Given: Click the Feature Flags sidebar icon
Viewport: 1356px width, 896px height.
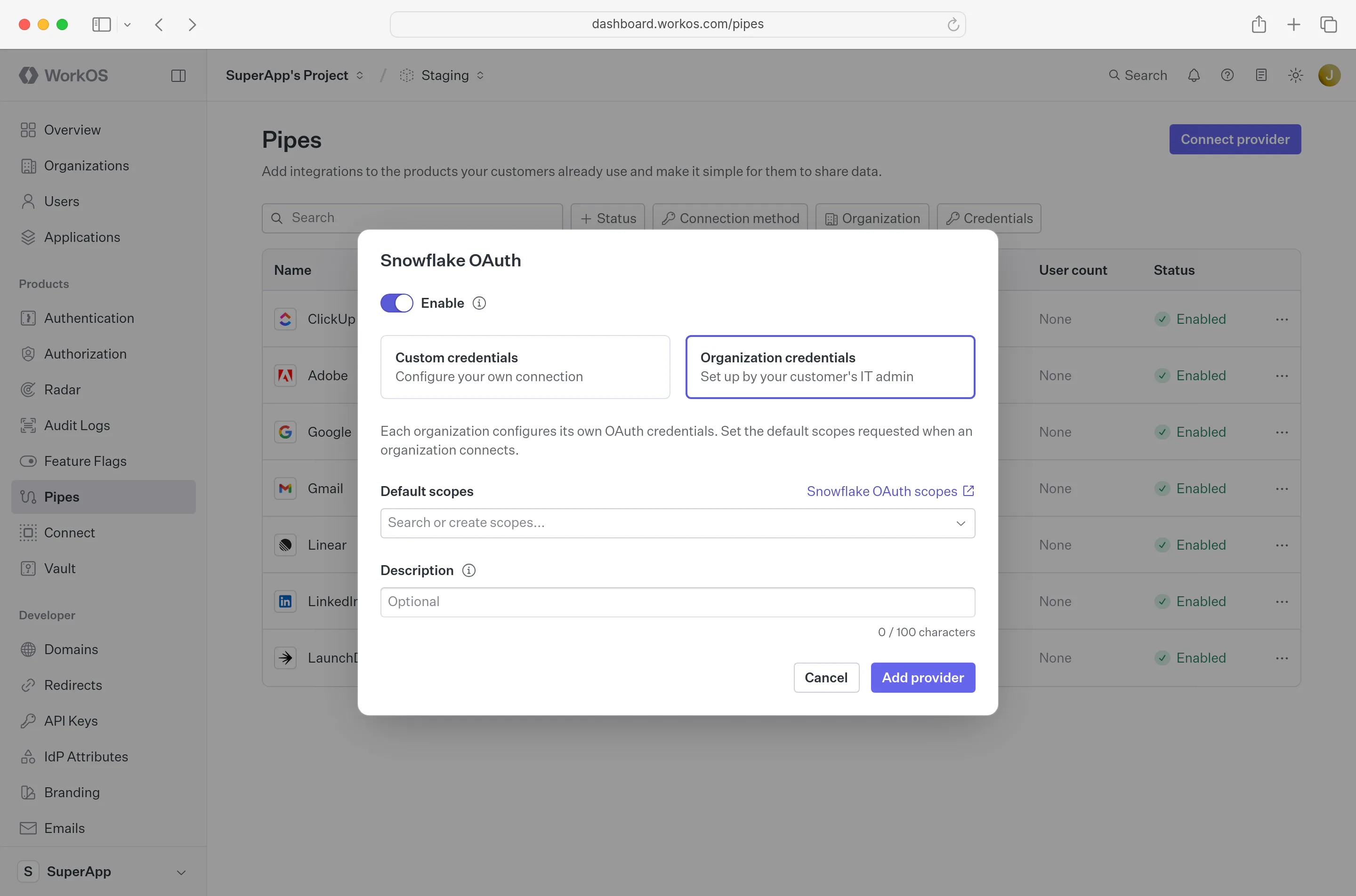Looking at the screenshot, I should point(28,461).
